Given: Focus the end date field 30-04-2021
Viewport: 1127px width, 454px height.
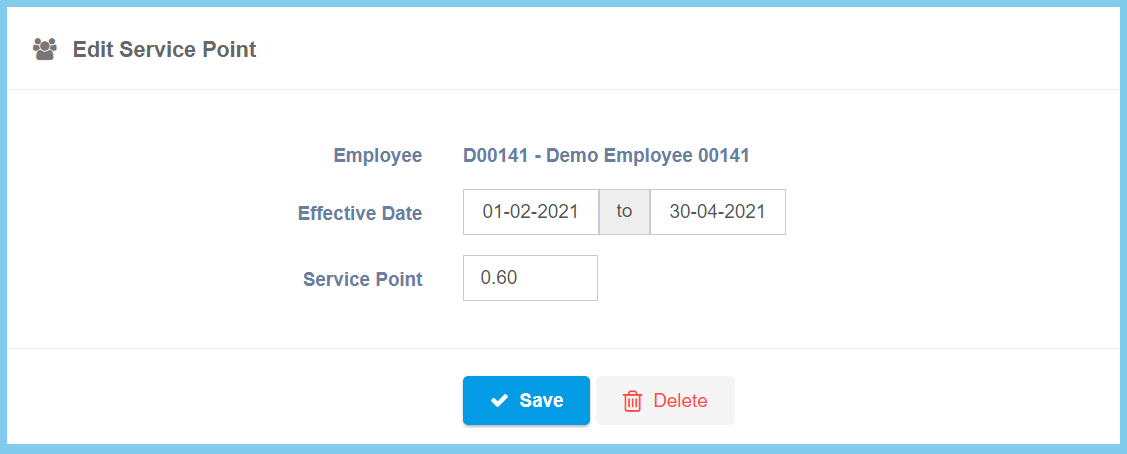Looking at the screenshot, I should click(717, 212).
